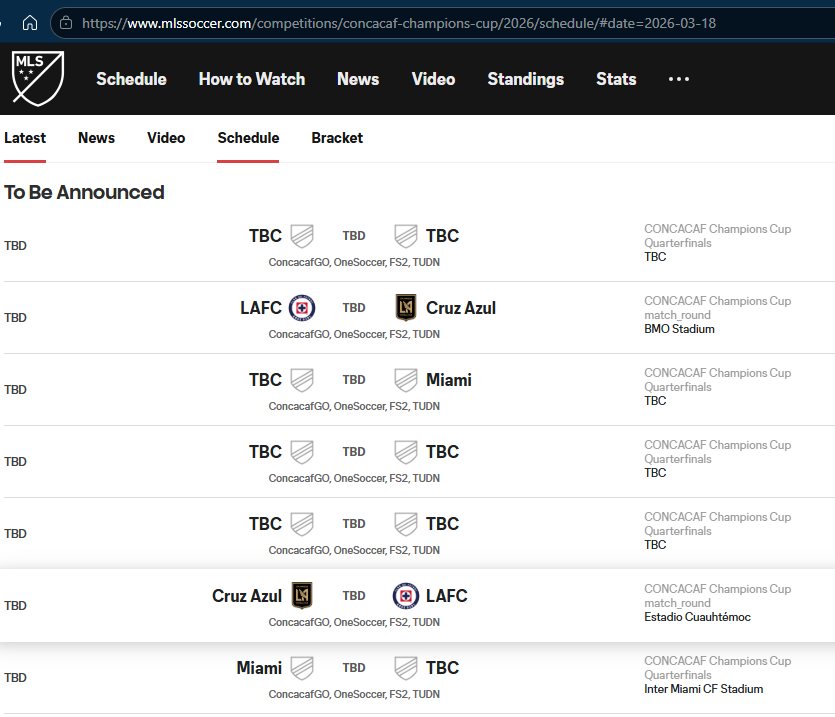
Task: Click broadcasters text under Cruz Azul vs LAFC
Action: [x=354, y=622]
